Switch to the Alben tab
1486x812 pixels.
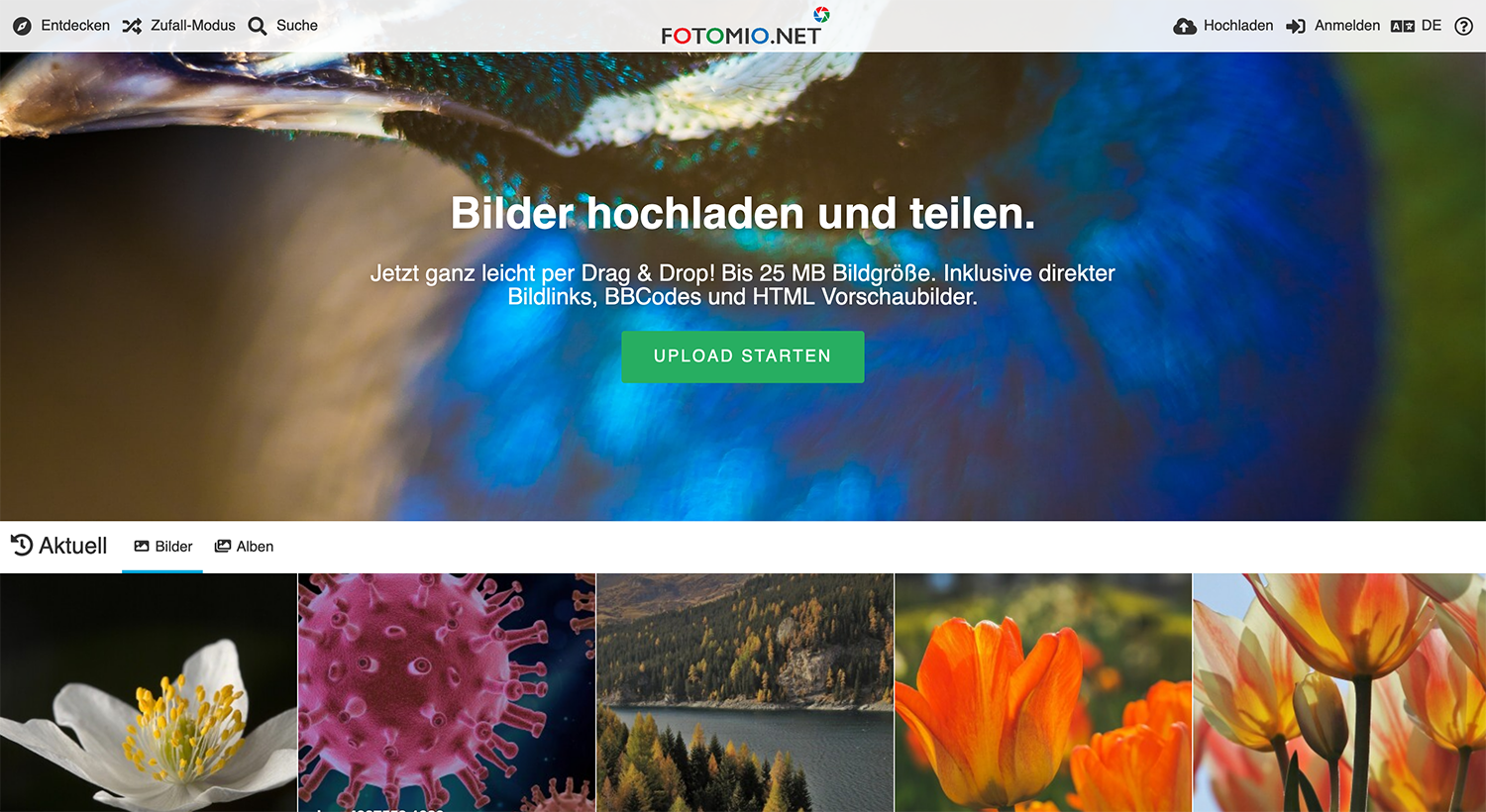(x=244, y=547)
